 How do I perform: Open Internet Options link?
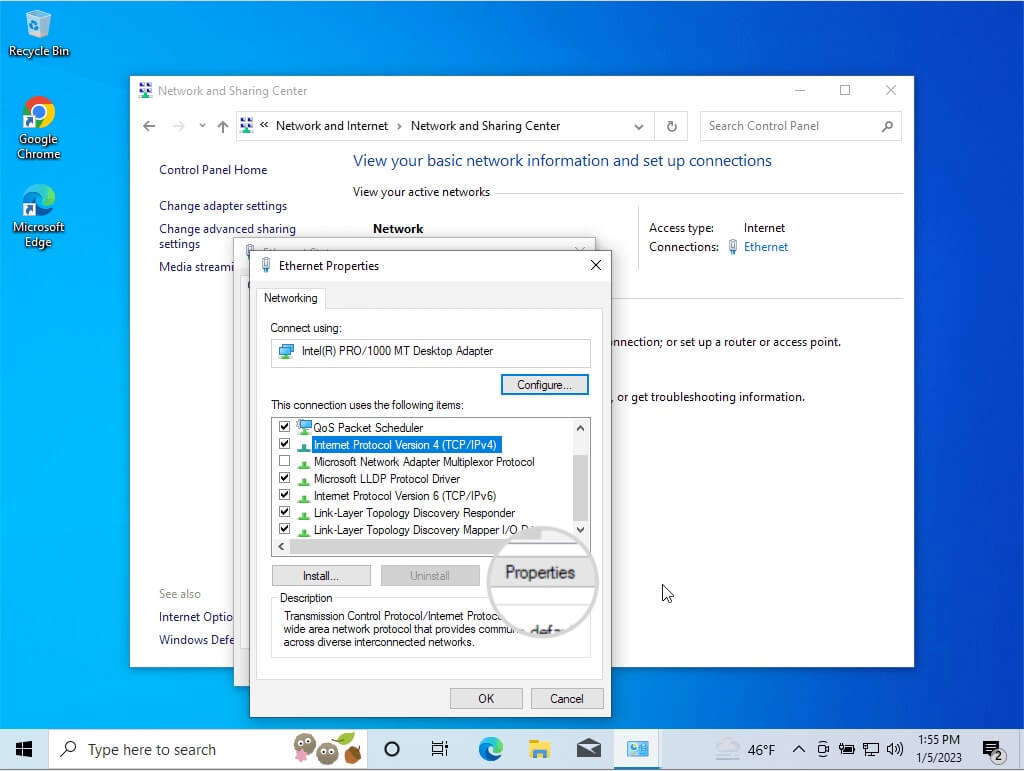196,617
